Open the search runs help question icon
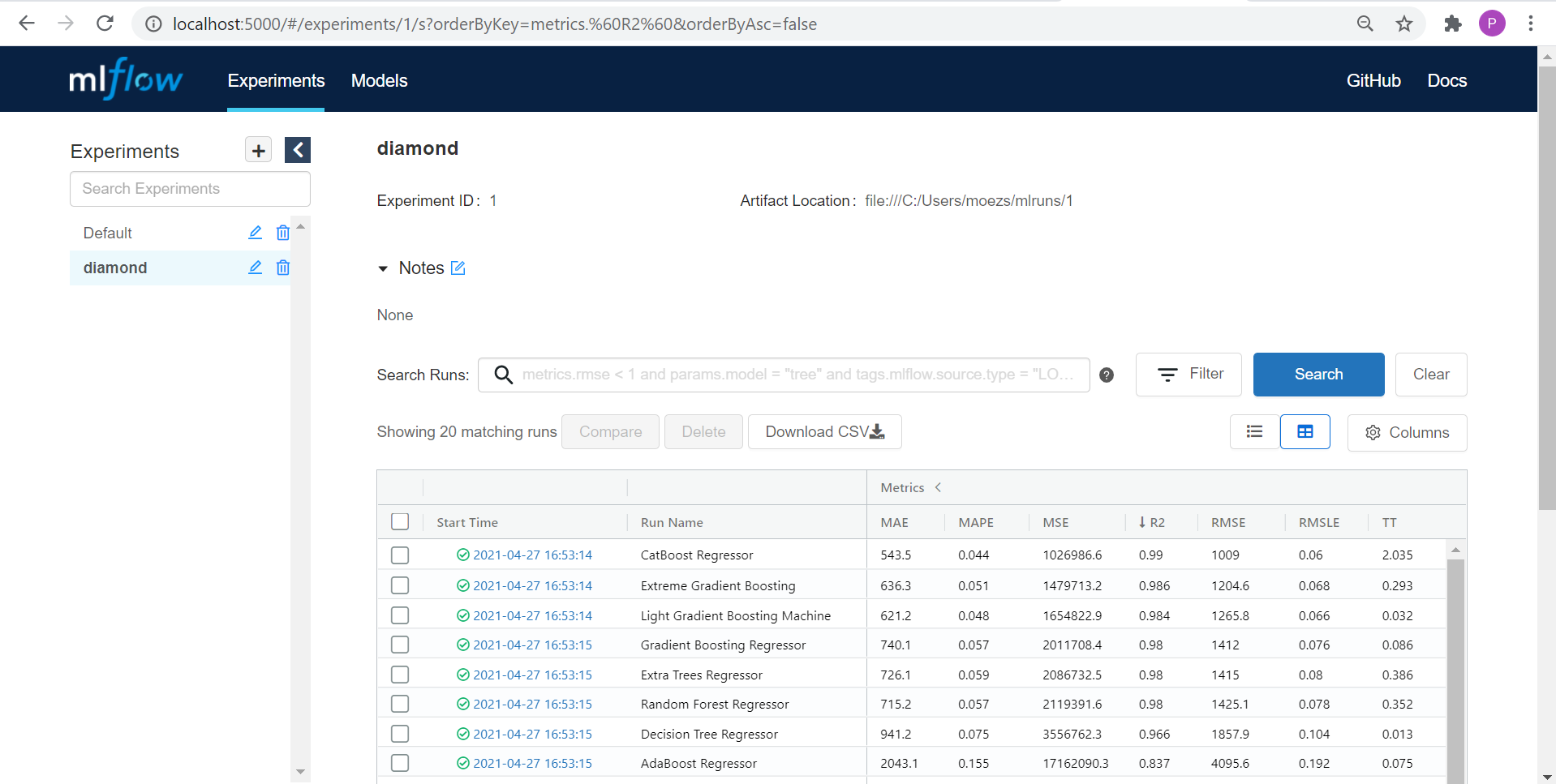The image size is (1556, 784). pos(1106,375)
